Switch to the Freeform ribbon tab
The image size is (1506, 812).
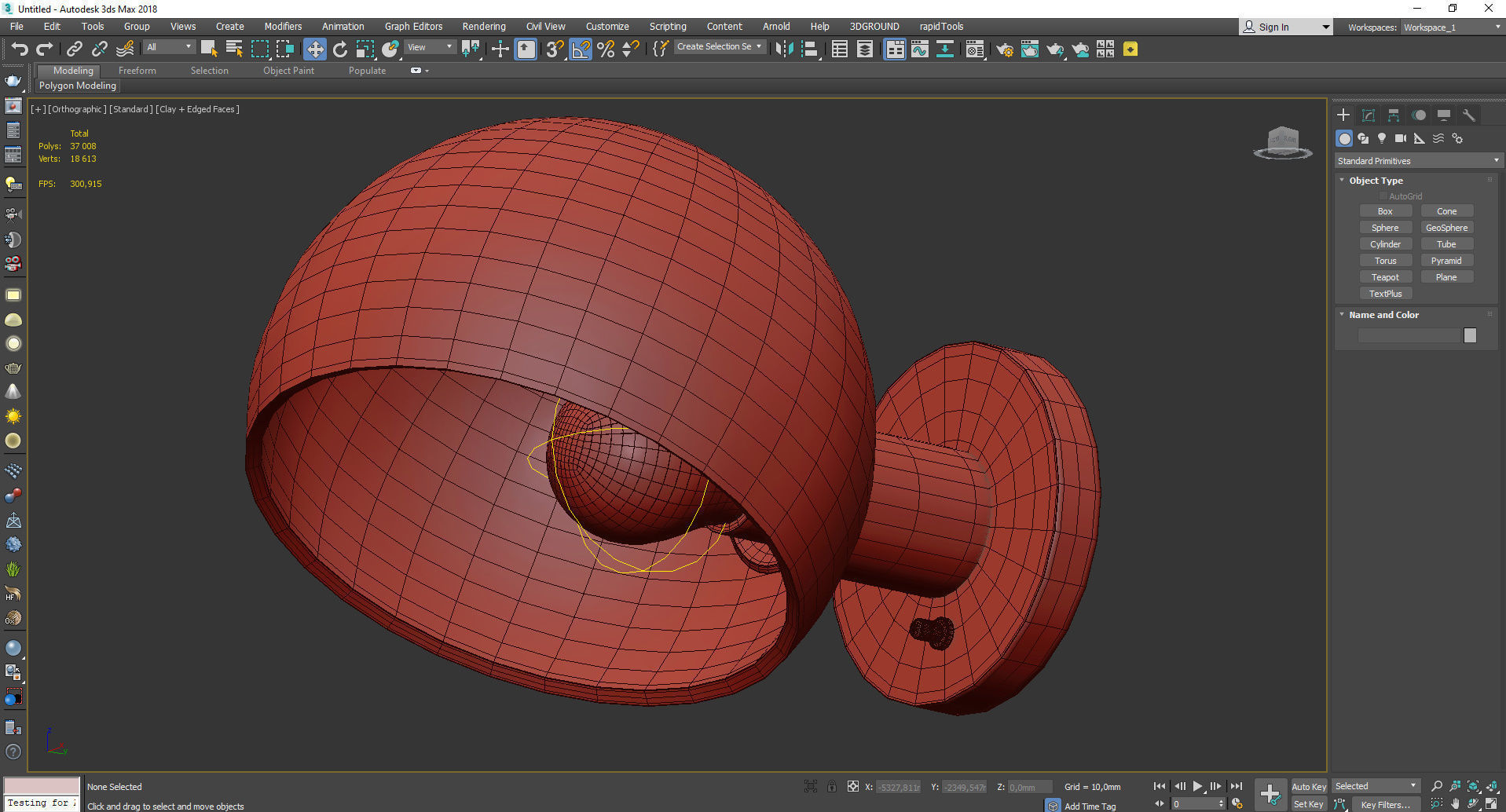[137, 71]
